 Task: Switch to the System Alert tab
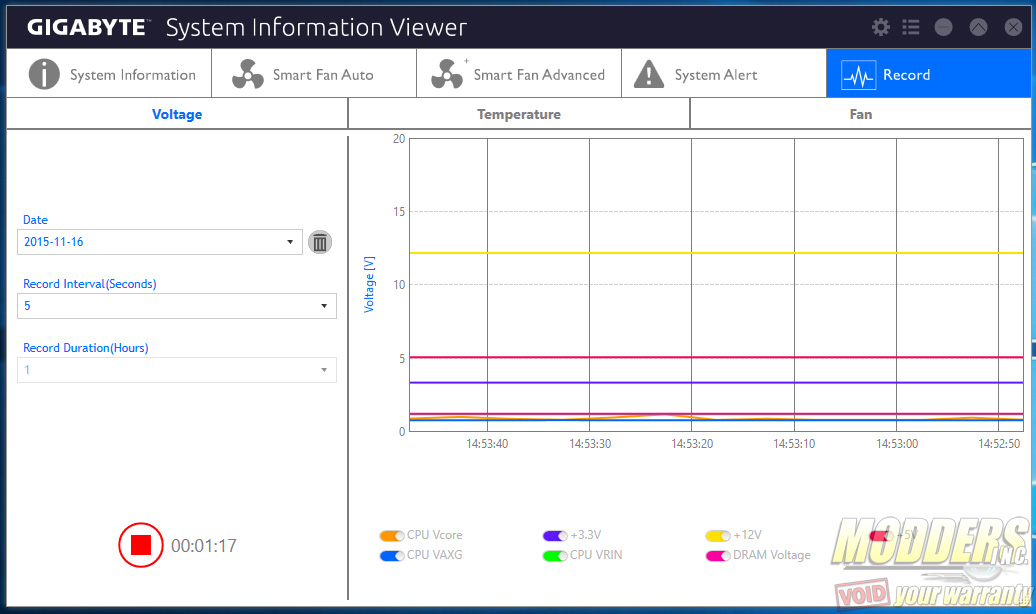723,74
